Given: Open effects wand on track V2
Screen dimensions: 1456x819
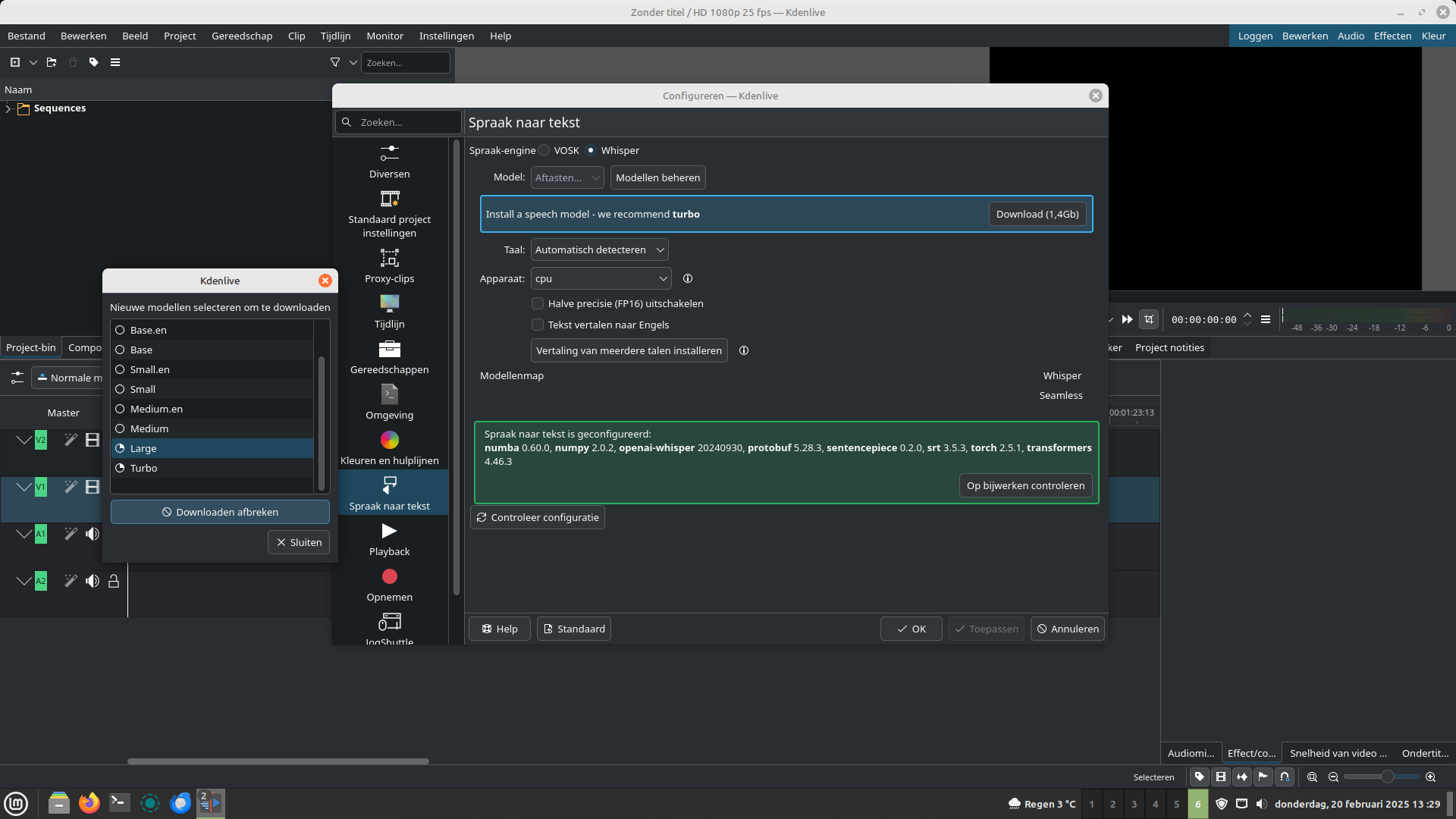Looking at the screenshot, I should (71, 440).
